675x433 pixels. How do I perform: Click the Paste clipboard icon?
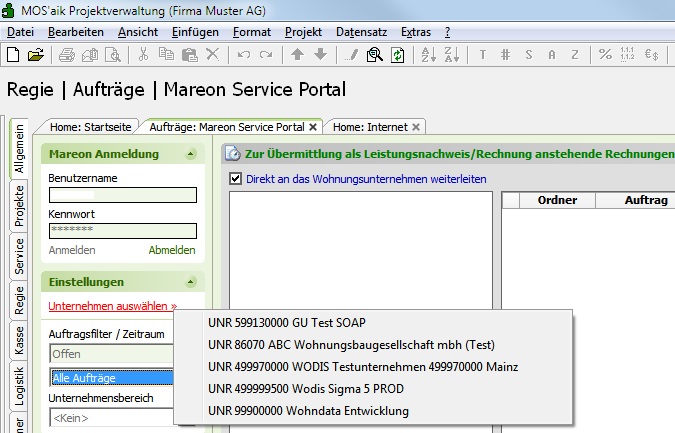[189, 55]
